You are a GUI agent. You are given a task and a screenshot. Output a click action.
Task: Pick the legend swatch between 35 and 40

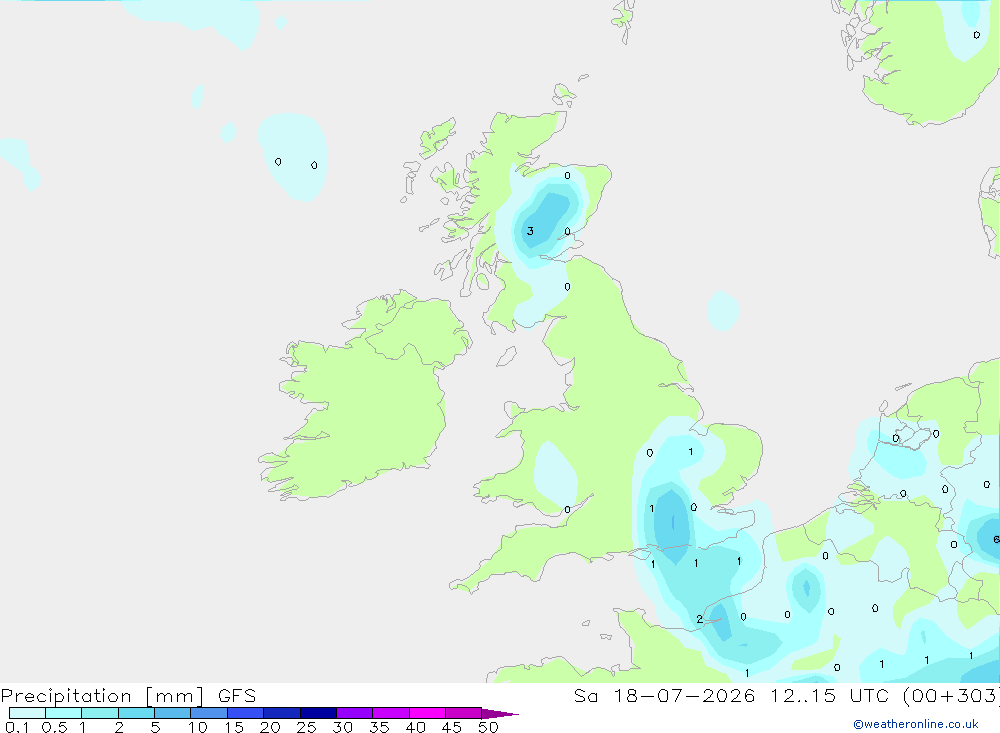[x=390, y=713]
